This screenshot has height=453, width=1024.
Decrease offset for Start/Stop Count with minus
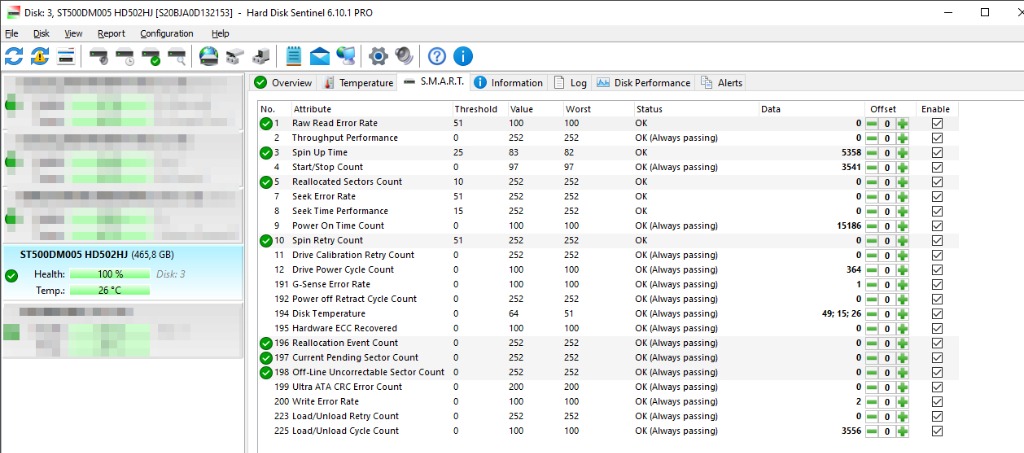click(x=872, y=167)
